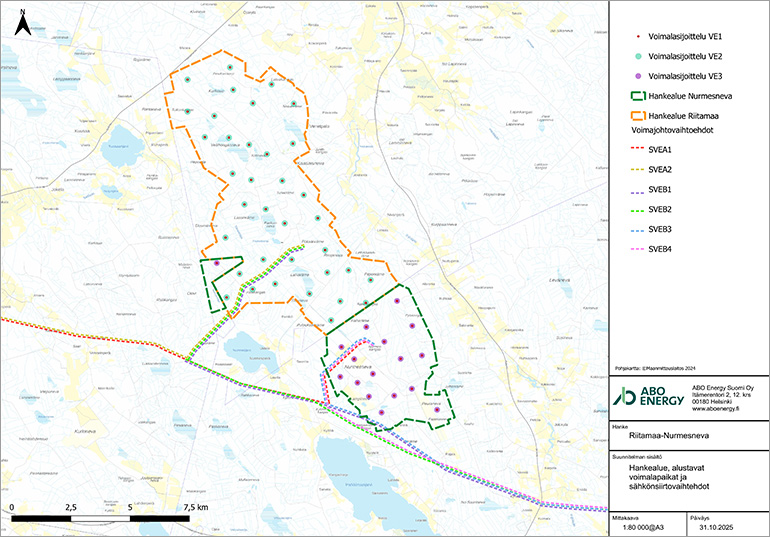The height and width of the screenshot is (537, 770).
Task: Click the north arrow compass symbol
Action: (x=23, y=23)
